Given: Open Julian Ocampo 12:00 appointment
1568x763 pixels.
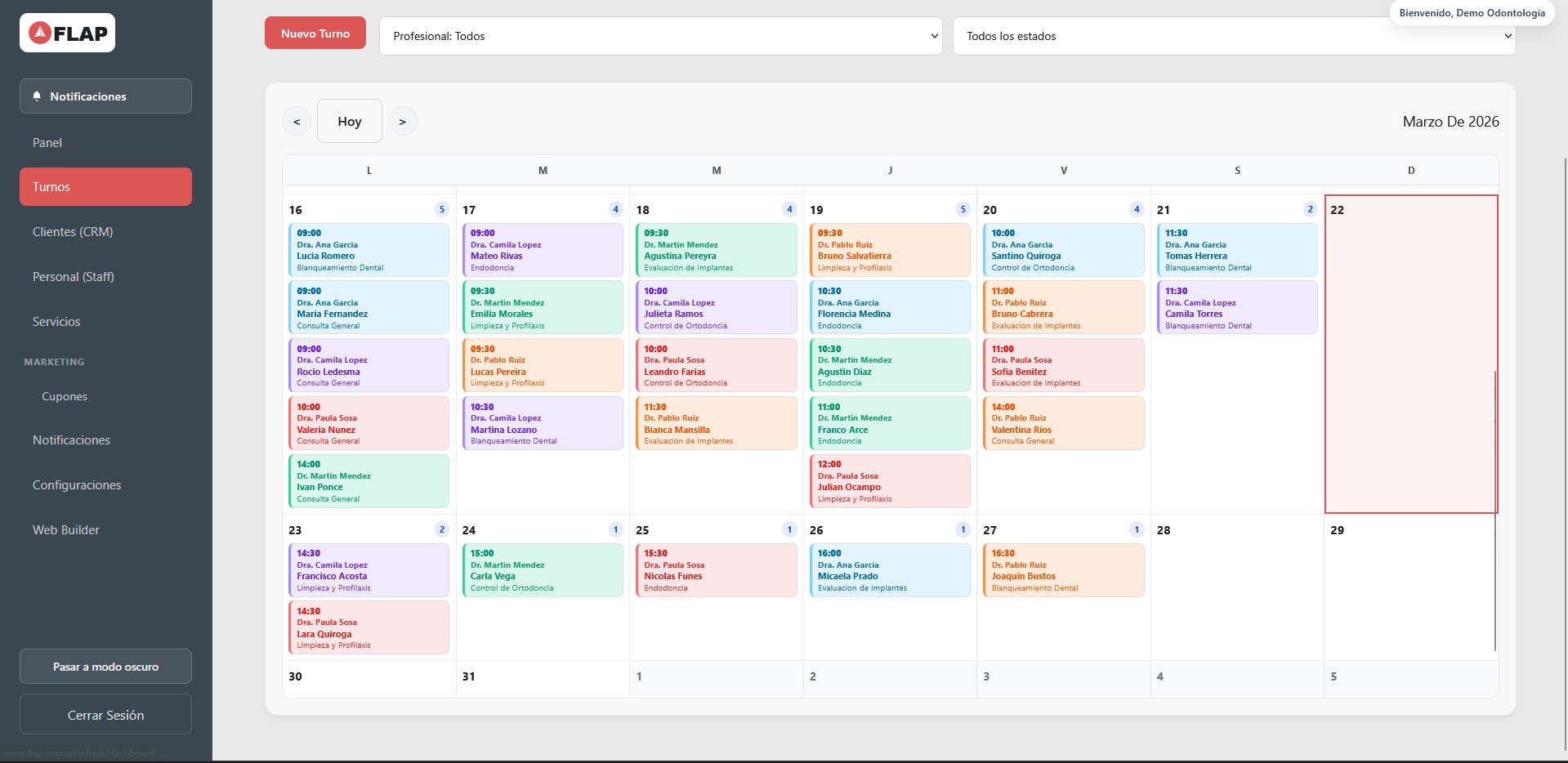Looking at the screenshot, I should pos(889,481).
